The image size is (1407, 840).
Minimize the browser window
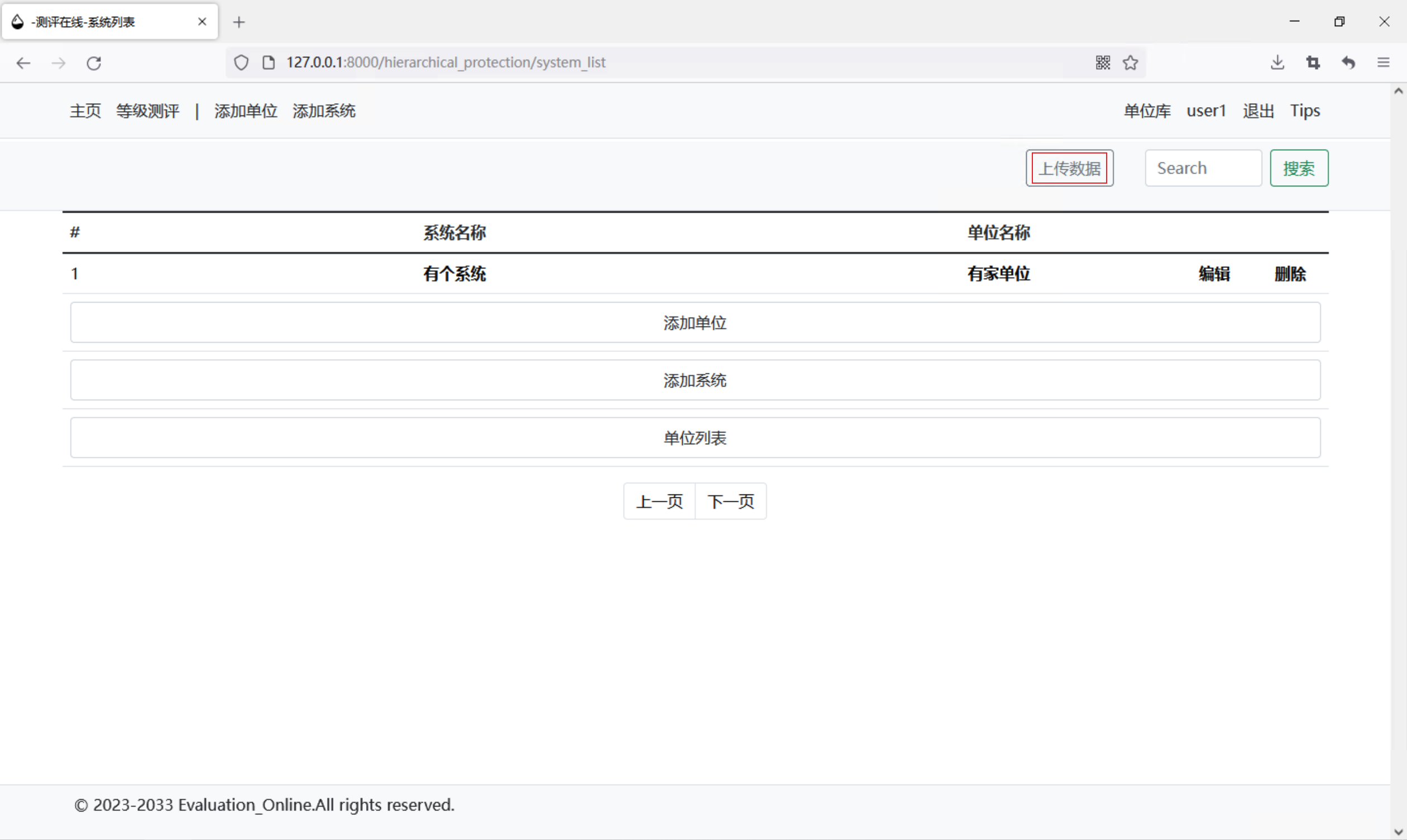(x=1294, y=22)
